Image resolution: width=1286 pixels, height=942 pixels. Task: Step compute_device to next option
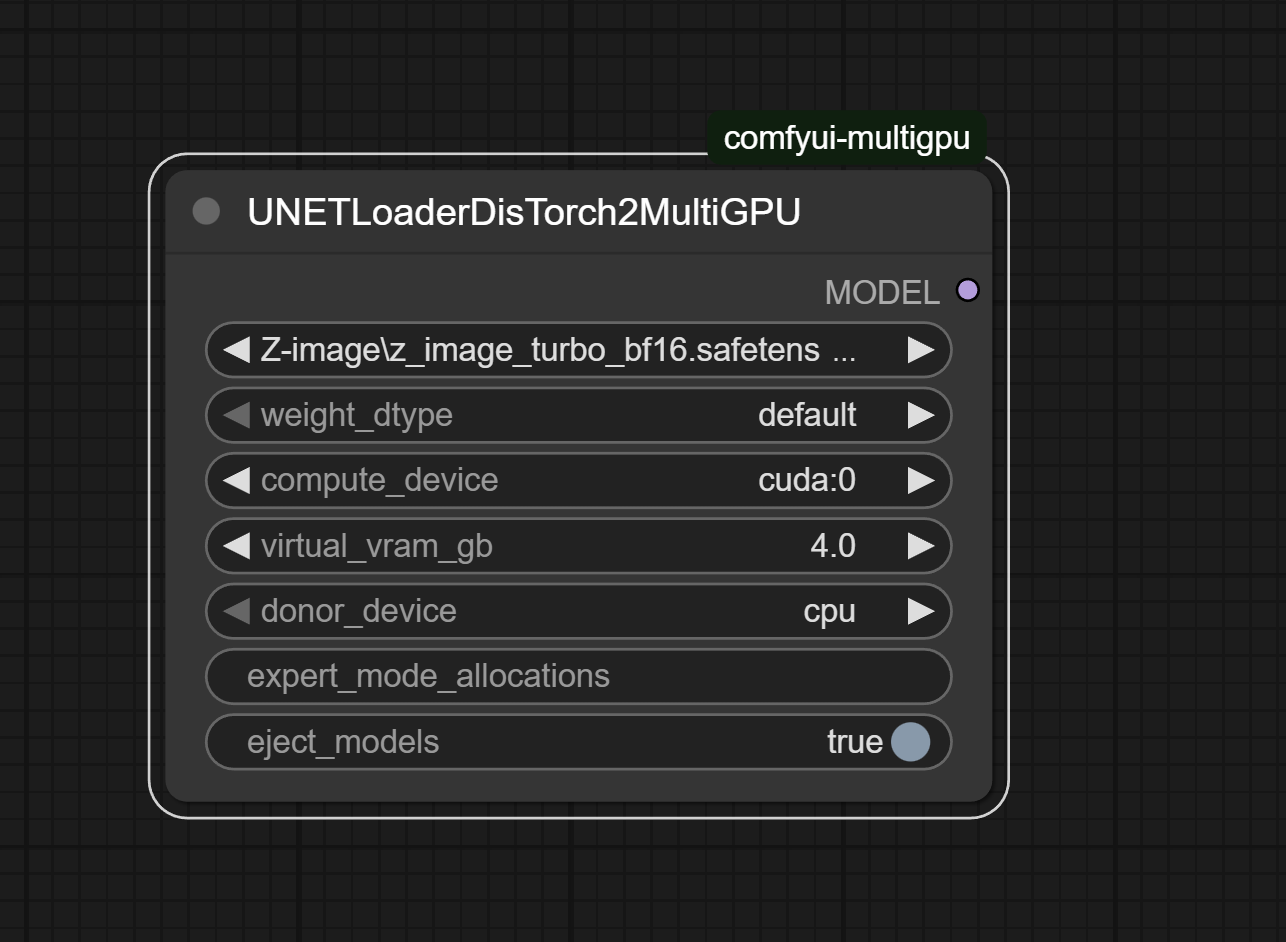(920, 480)
